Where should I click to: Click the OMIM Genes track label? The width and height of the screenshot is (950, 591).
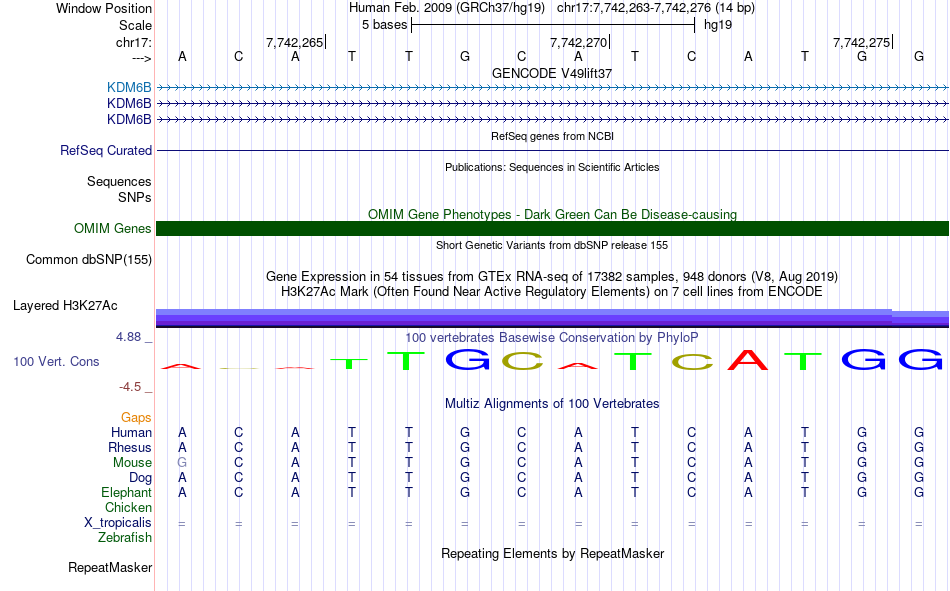click(x=113, y=229)
